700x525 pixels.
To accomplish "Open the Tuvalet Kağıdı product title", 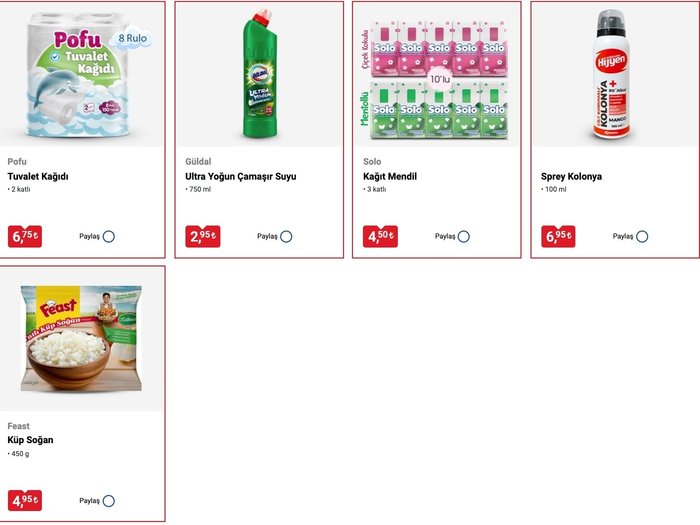I will tap(38, 176).
